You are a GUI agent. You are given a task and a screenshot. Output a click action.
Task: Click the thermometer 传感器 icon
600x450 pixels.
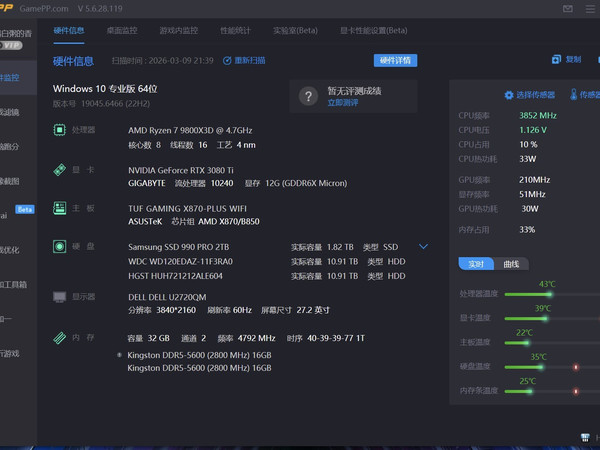tap(573, 95)
